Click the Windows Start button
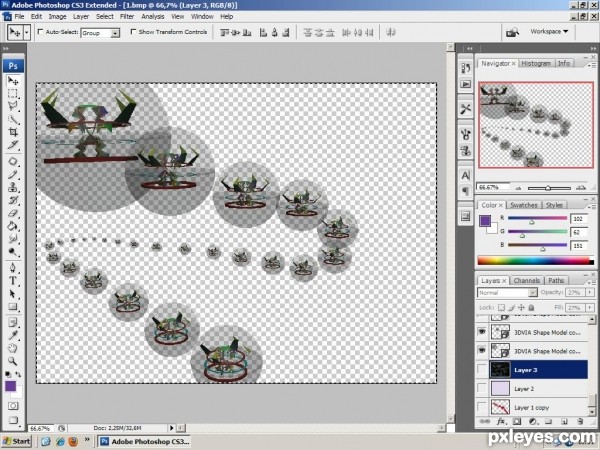 click(x=17, y=441)
